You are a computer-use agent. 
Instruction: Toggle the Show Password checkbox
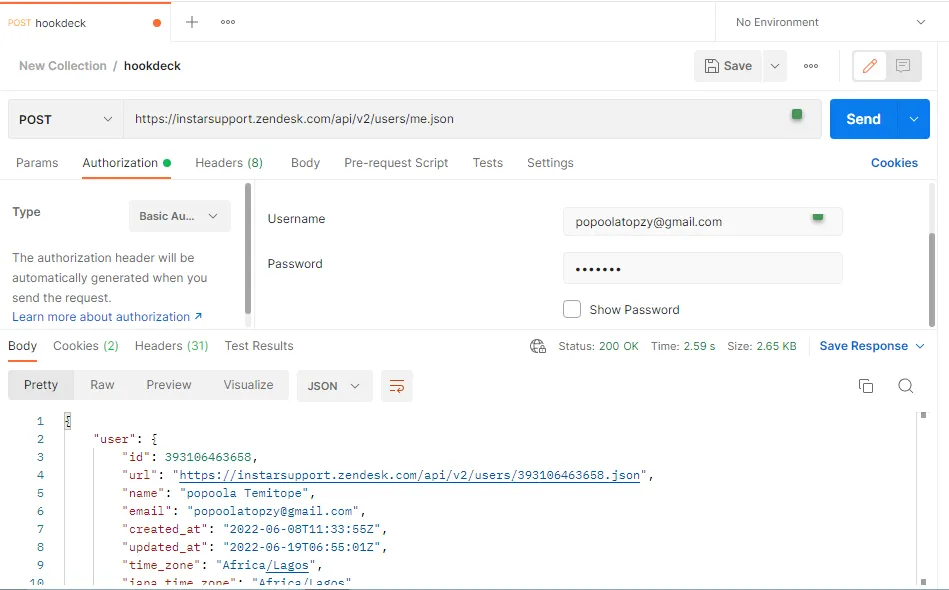pyautogui.click(x=572, y=309)
